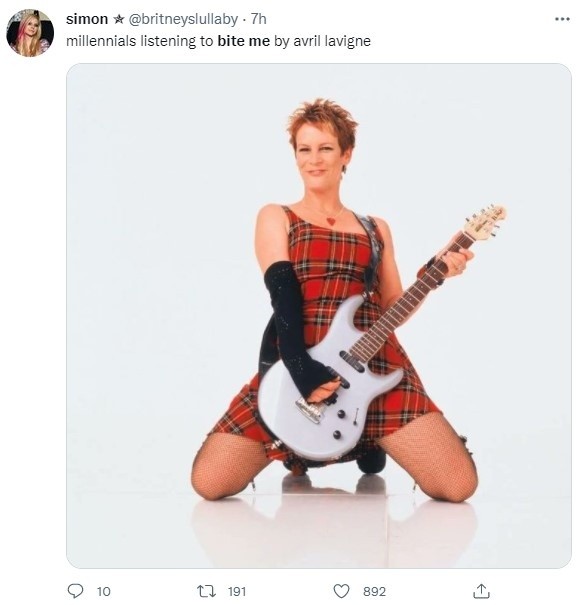This screenshot has width=583, height=605.
Task: Open the display name simon
Action: point(87,19)
